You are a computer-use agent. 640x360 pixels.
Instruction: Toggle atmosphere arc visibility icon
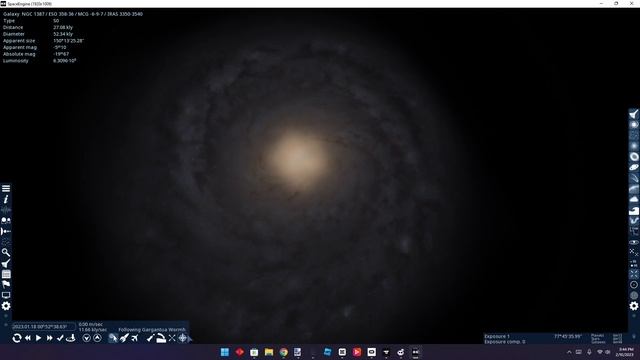click(633, 189)
